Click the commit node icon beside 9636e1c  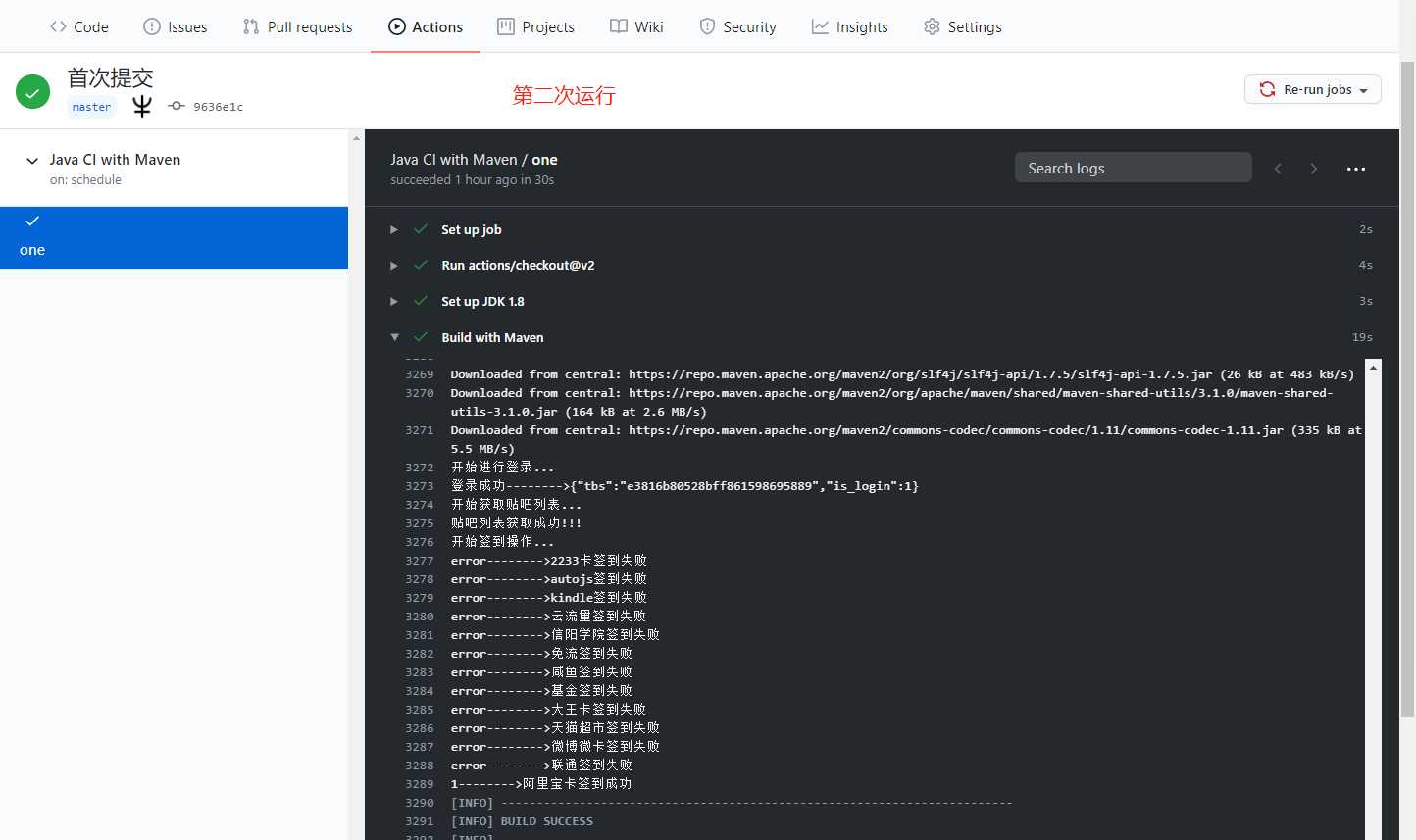click(177, 106)
